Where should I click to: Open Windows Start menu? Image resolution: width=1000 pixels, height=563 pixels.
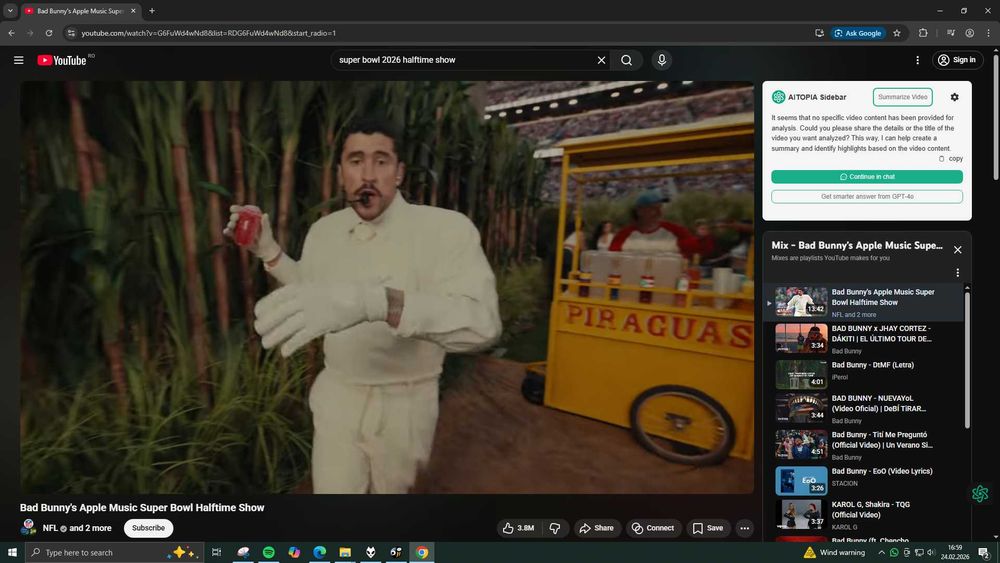[x=12, y=552]
